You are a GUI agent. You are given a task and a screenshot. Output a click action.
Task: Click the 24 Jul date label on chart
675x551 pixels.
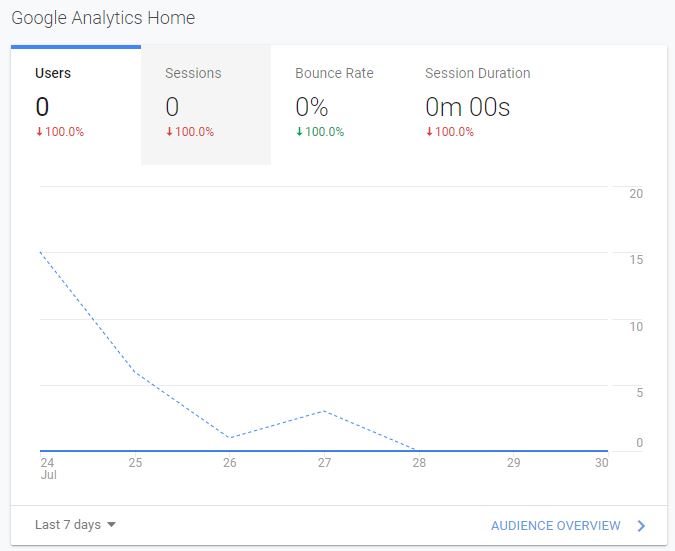[x=48, y=468]
